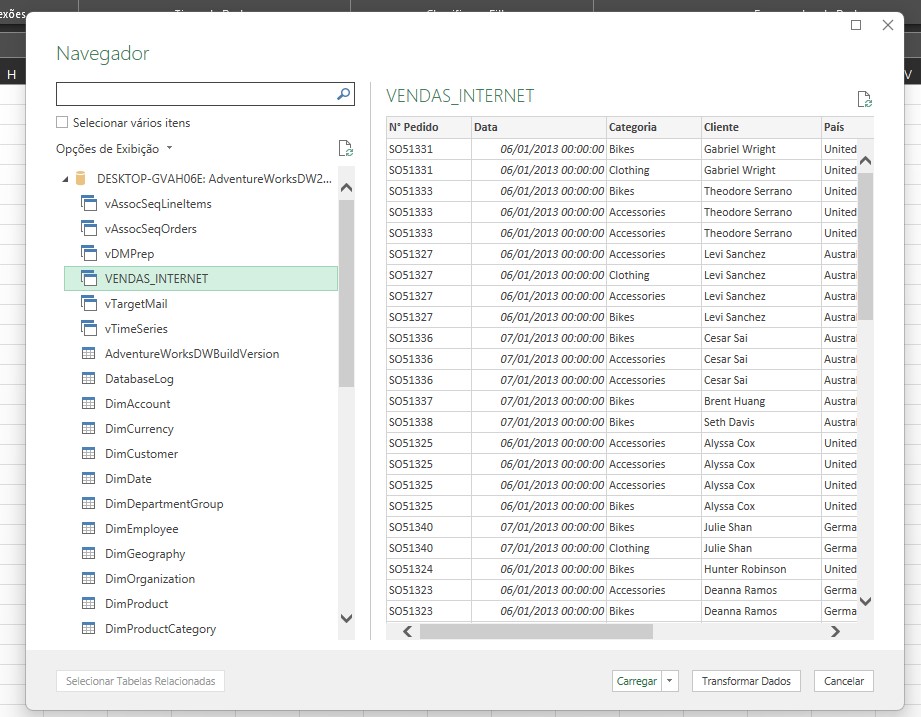
Task: Click the refresh icon beside Opções de Exibição
Action: pyautogui.click(x=346, y=147)
